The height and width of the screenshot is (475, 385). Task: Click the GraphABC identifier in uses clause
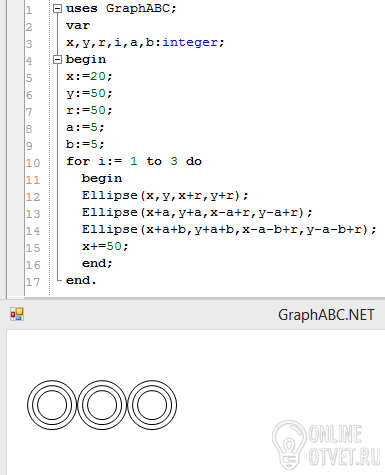137,8
